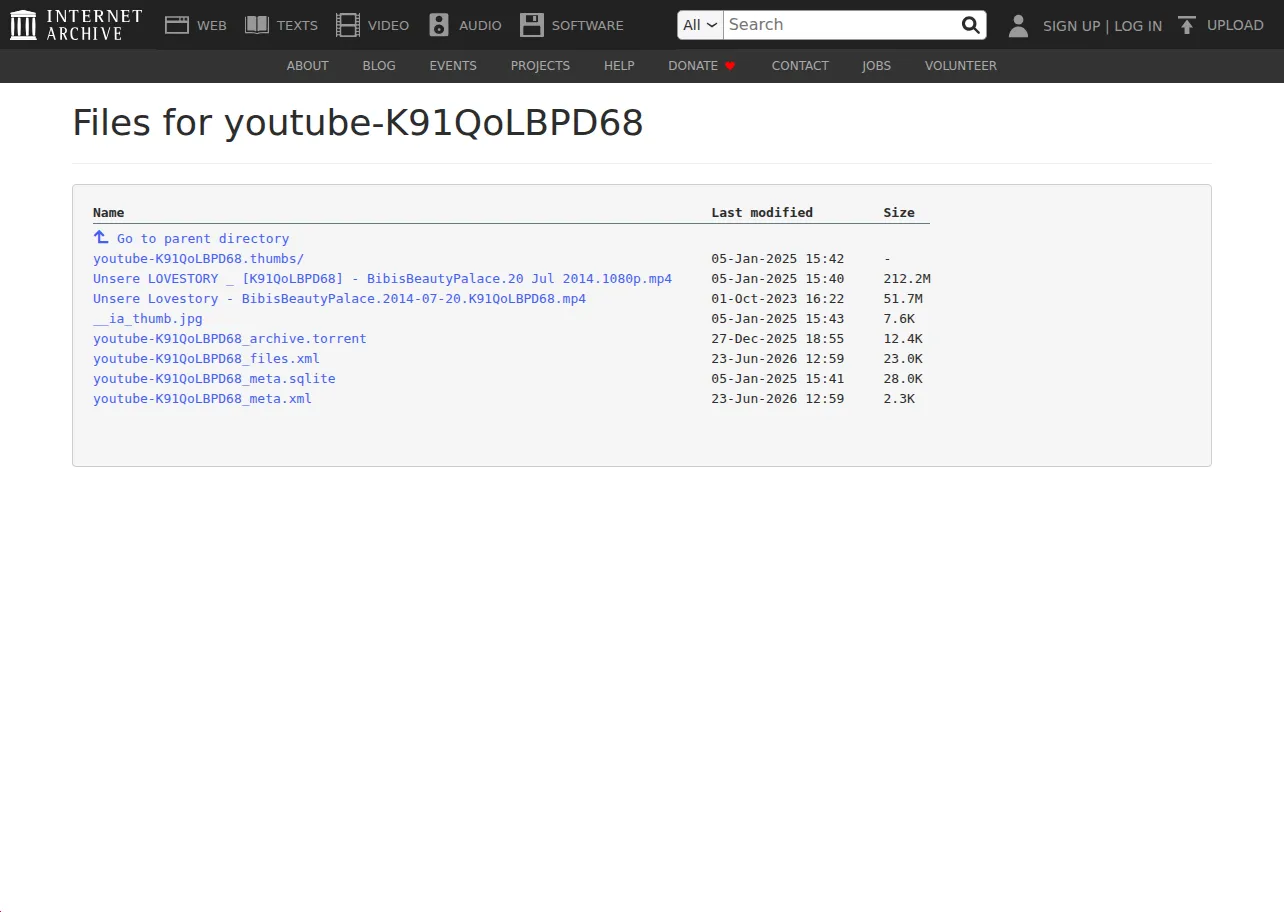Open the PROJECTS menu item
The image size is (1284, 912).
pos(540,66)
